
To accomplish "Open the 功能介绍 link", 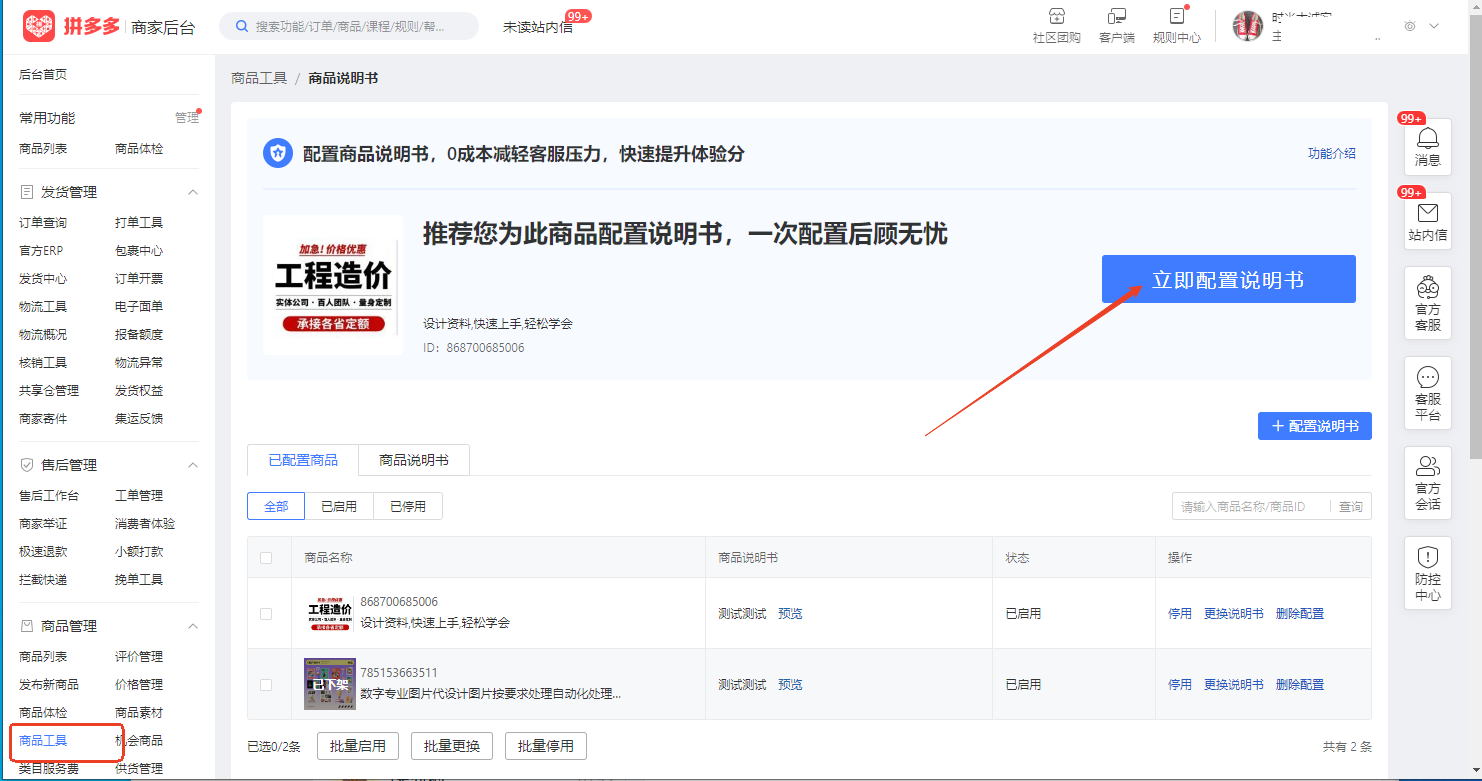I will click(x=1332, y=153).
